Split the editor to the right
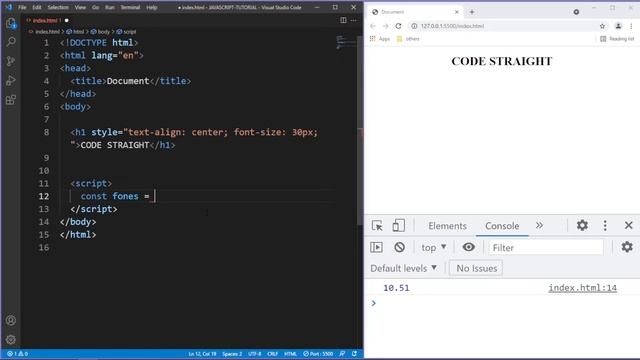The height and width of the screenshot is (360, 640). 343,20
